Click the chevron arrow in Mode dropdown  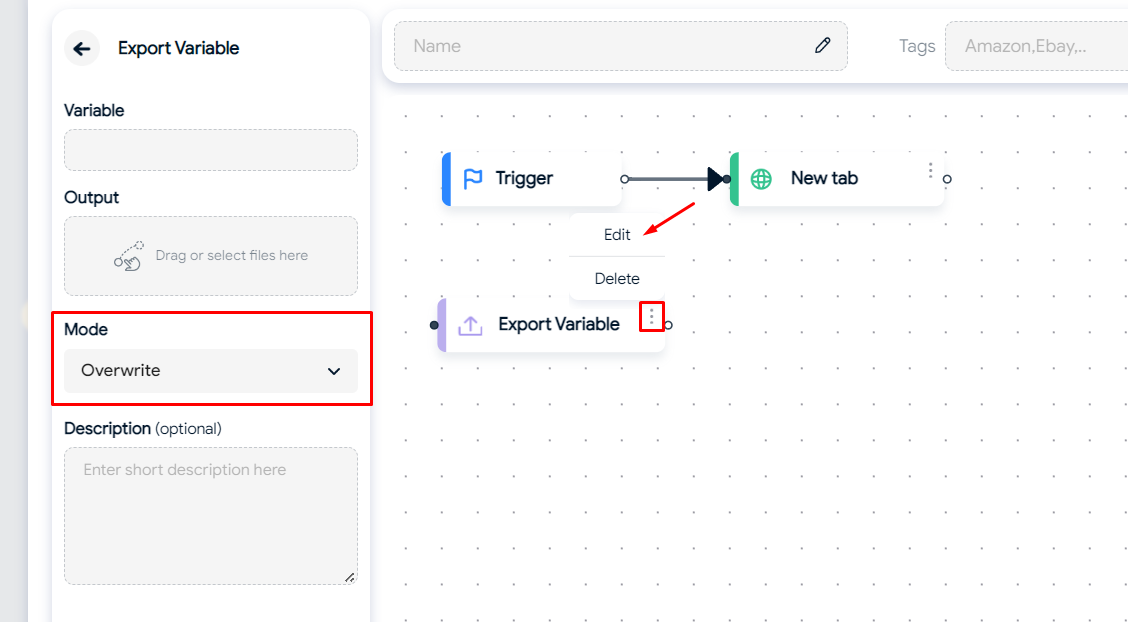point(334,371)
